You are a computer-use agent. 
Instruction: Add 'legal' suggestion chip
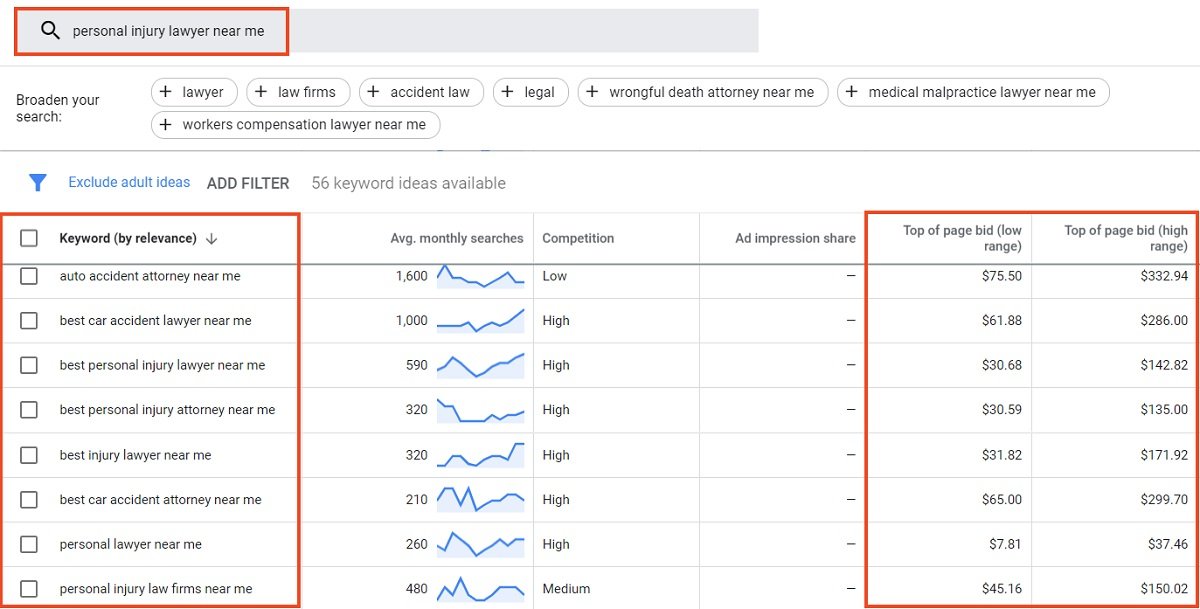[531, 92]
